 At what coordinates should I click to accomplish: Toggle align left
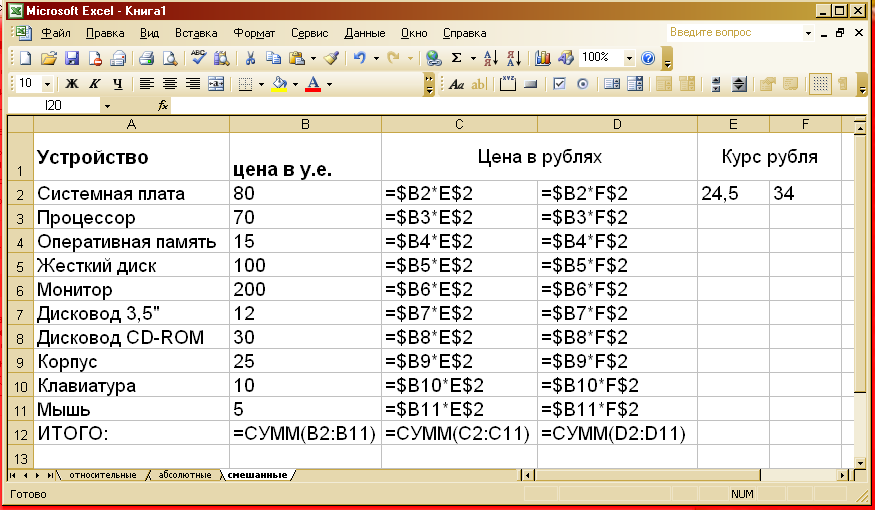146,84
